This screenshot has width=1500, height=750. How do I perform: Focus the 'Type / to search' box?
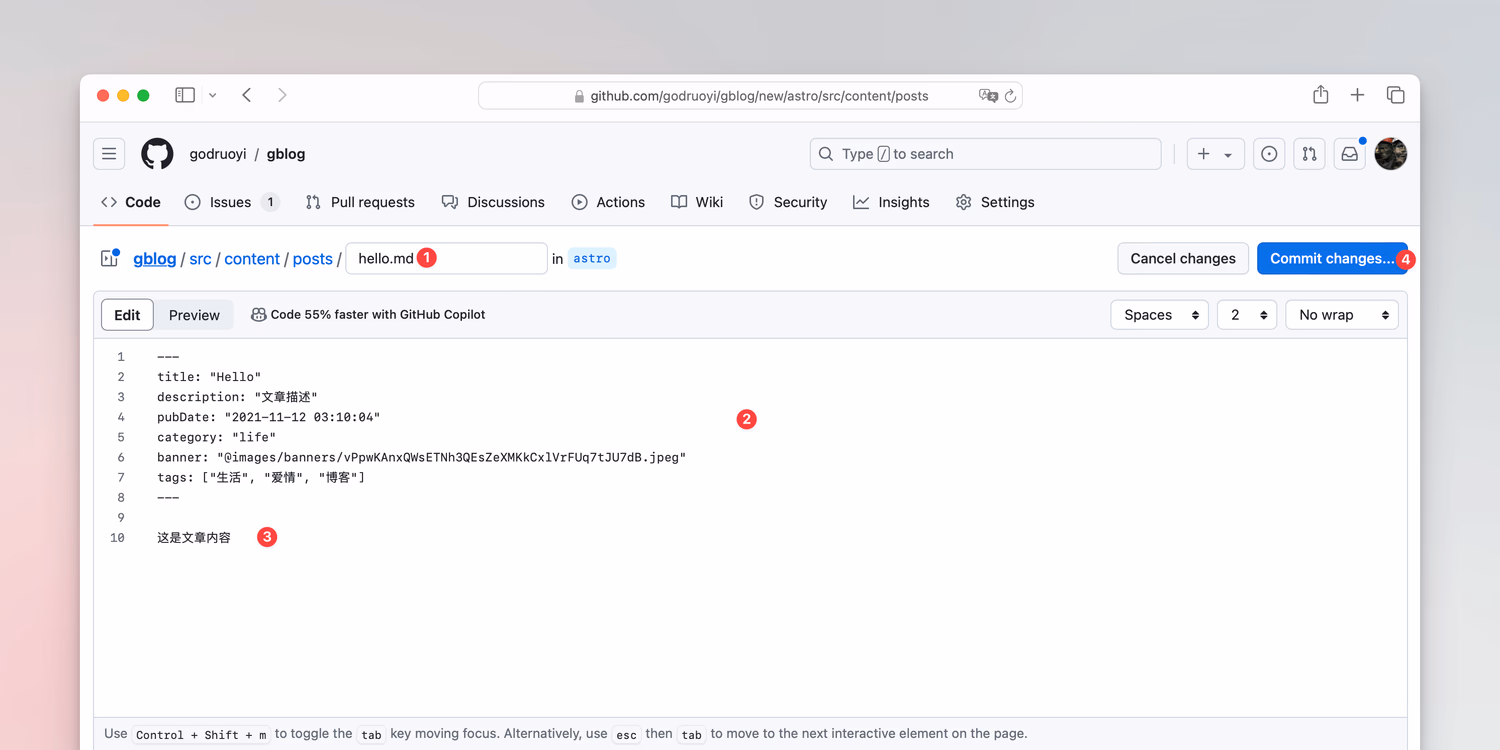pos(985,154)
